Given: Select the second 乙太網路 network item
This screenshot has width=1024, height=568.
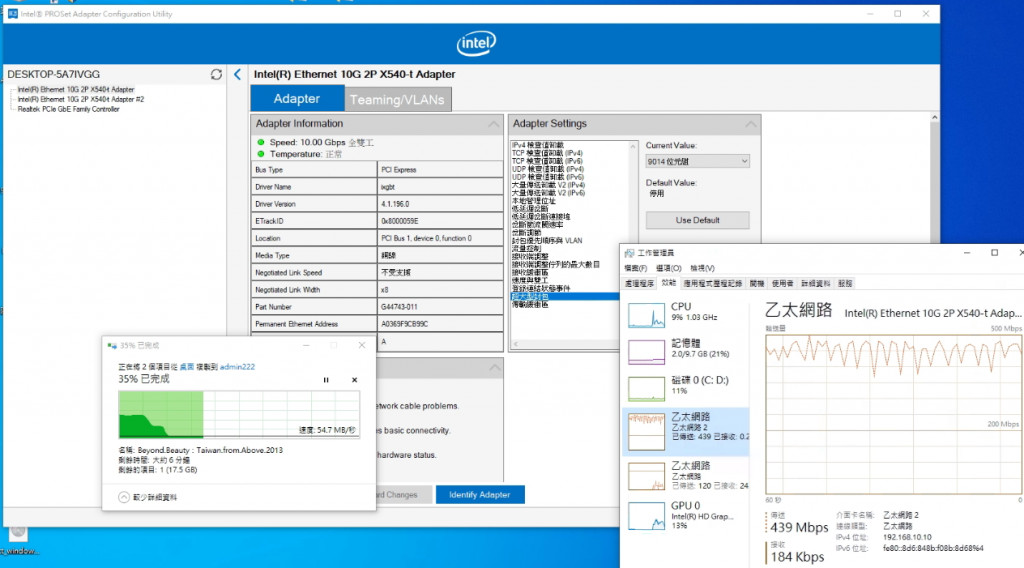Looking at the screenshot, I should (686, 475).
